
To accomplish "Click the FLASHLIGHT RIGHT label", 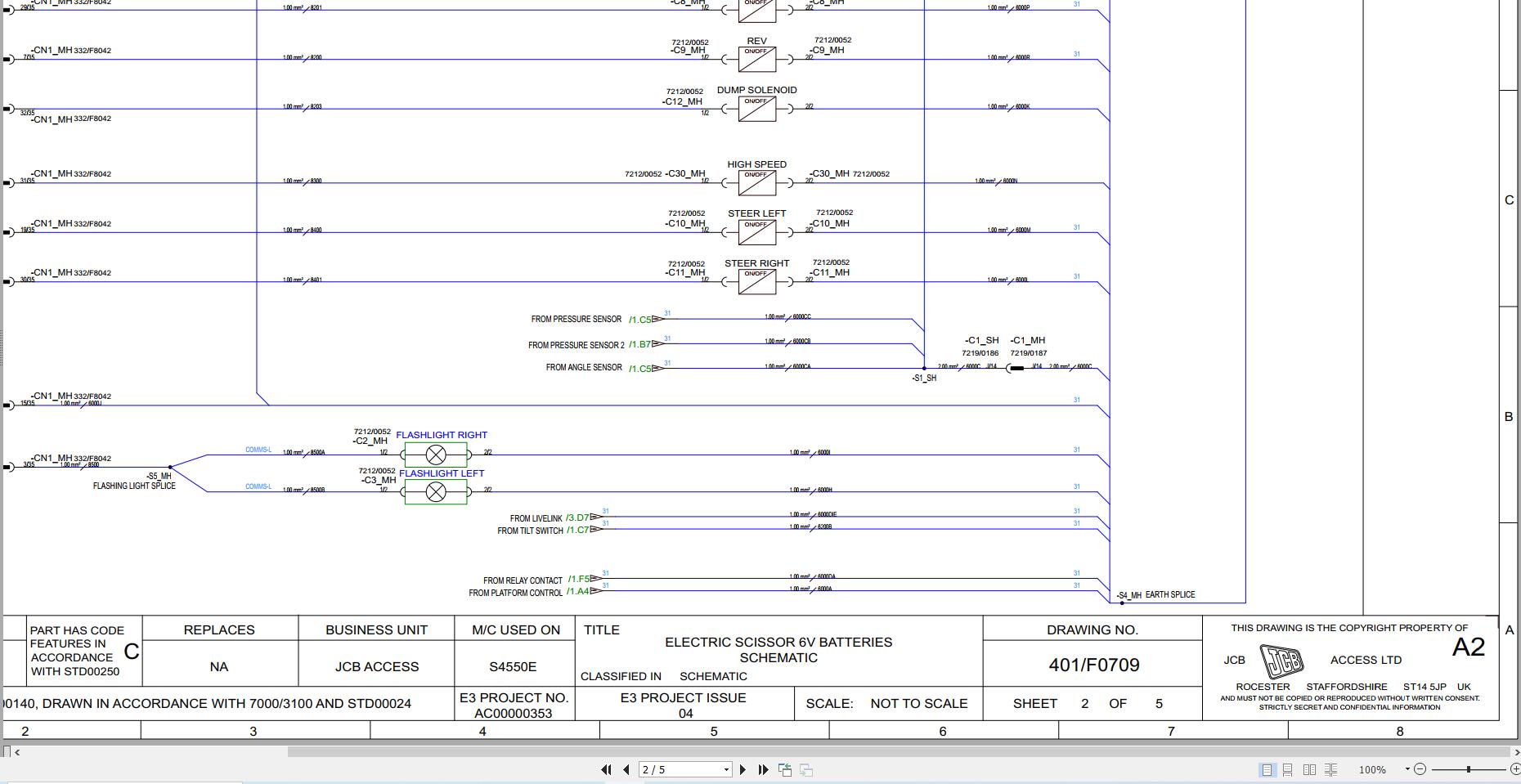I will tap(442, 435).
